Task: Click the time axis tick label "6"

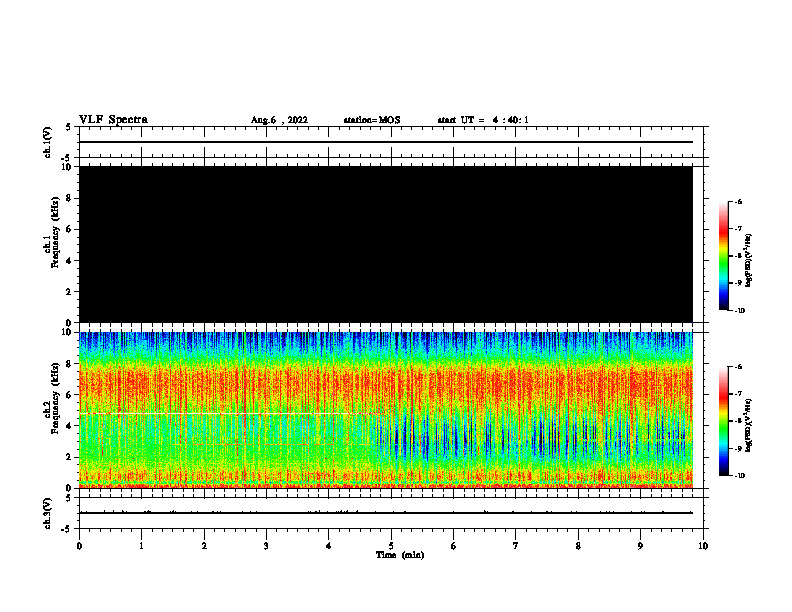Action: tap(454, 546)
